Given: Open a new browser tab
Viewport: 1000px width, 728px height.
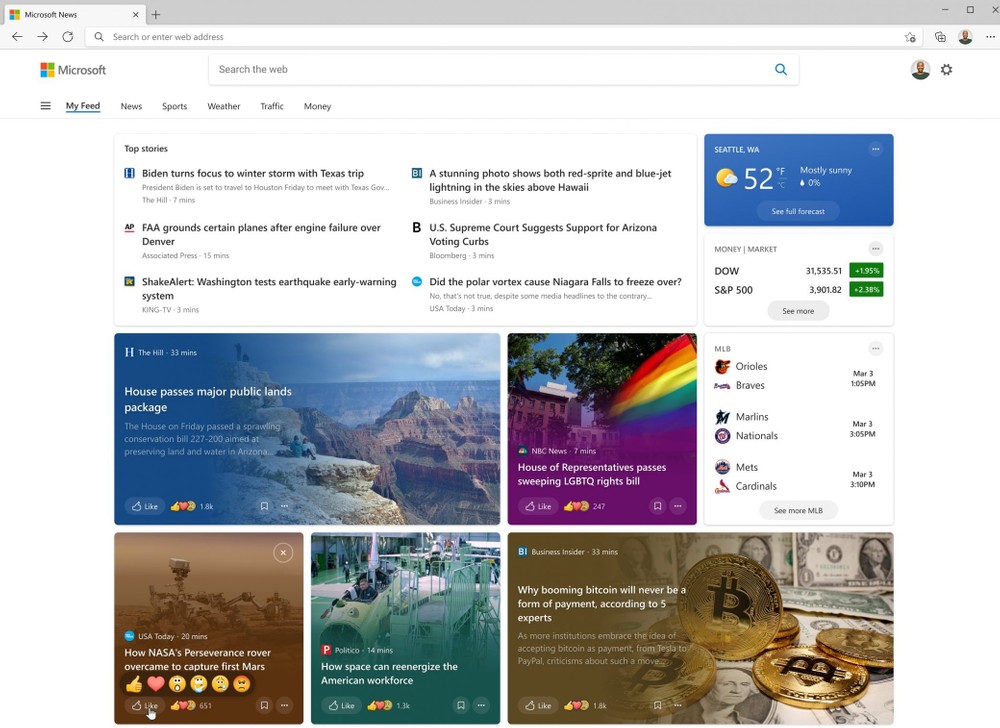Looking at the screenshot, I should pyautogui.click(x=156, y=14).
